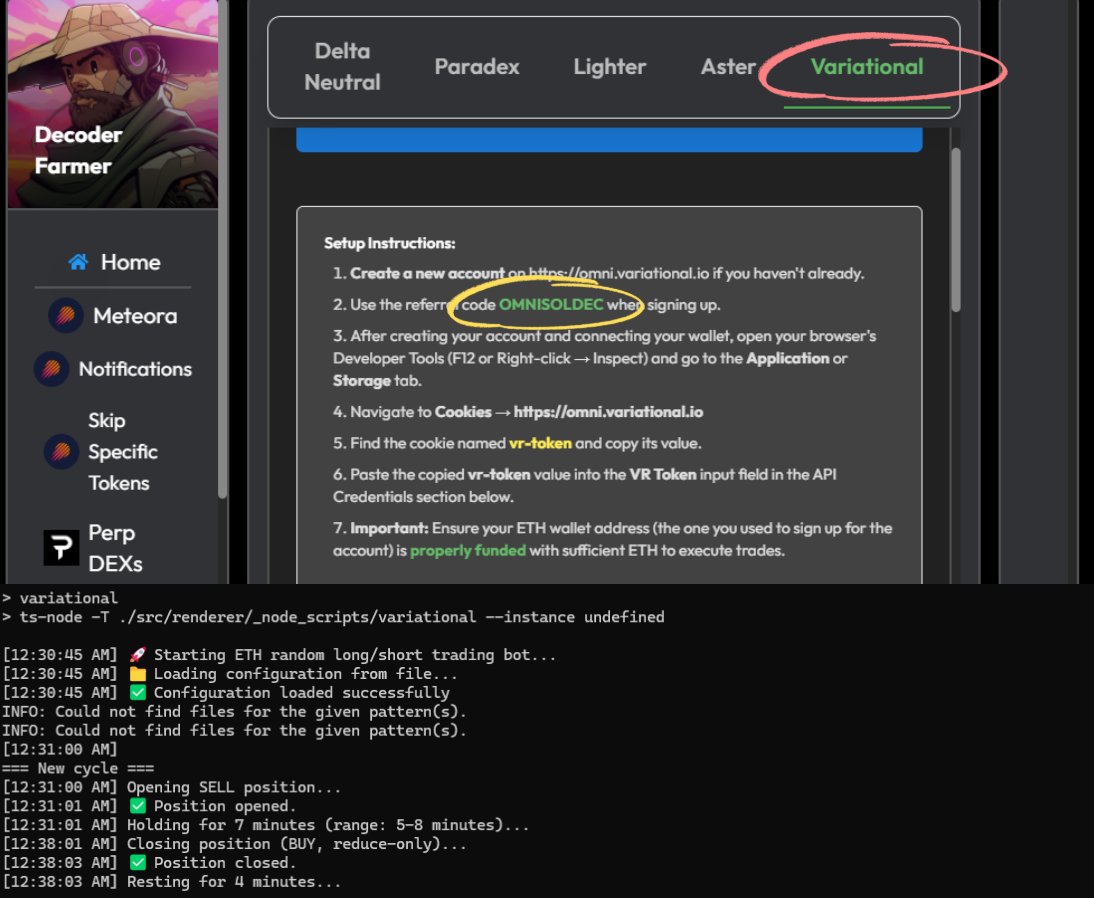Click the OMNISOLDEC referral code text
The width and height of the screenshot is (1094, 898).
pos(551,304)
